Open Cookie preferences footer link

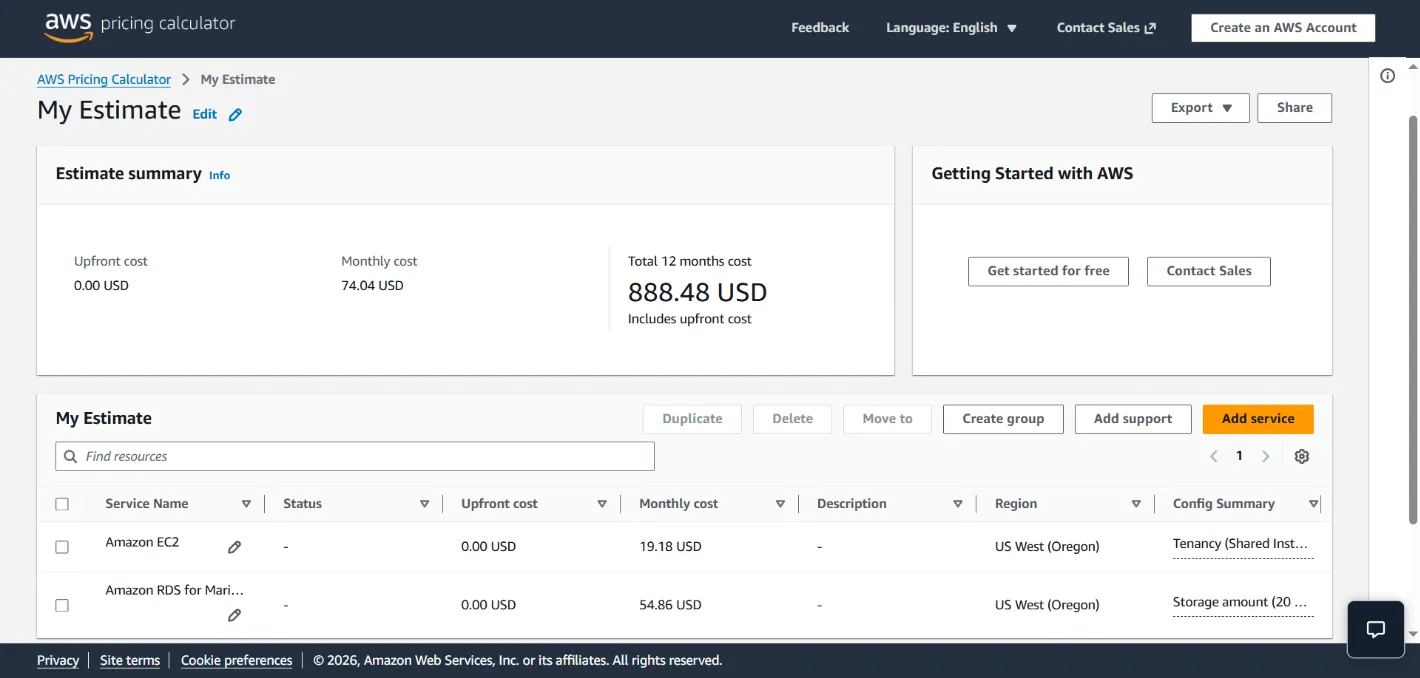tap(237, 660)
